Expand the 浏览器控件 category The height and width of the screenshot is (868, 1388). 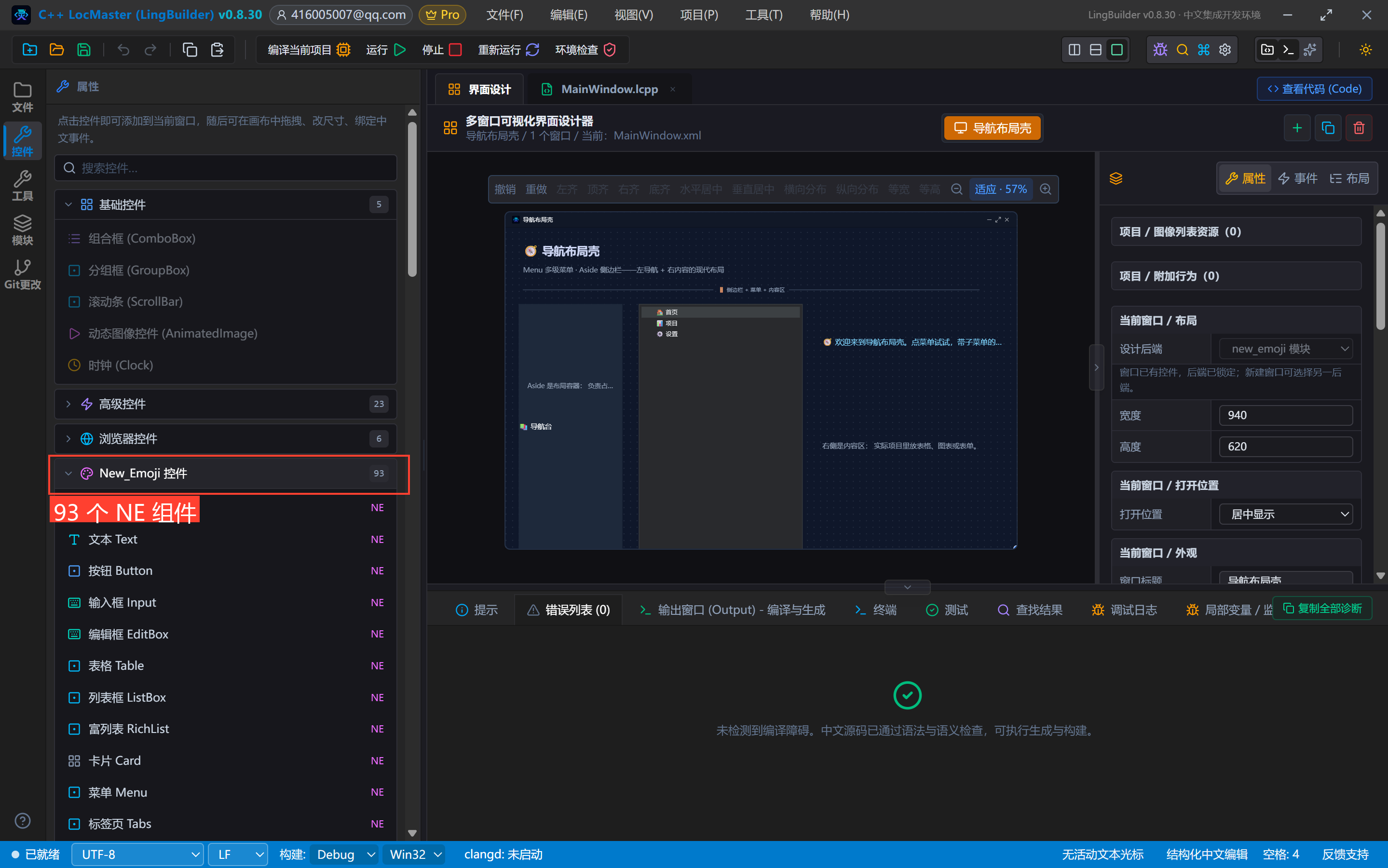(x=226, y=439)
